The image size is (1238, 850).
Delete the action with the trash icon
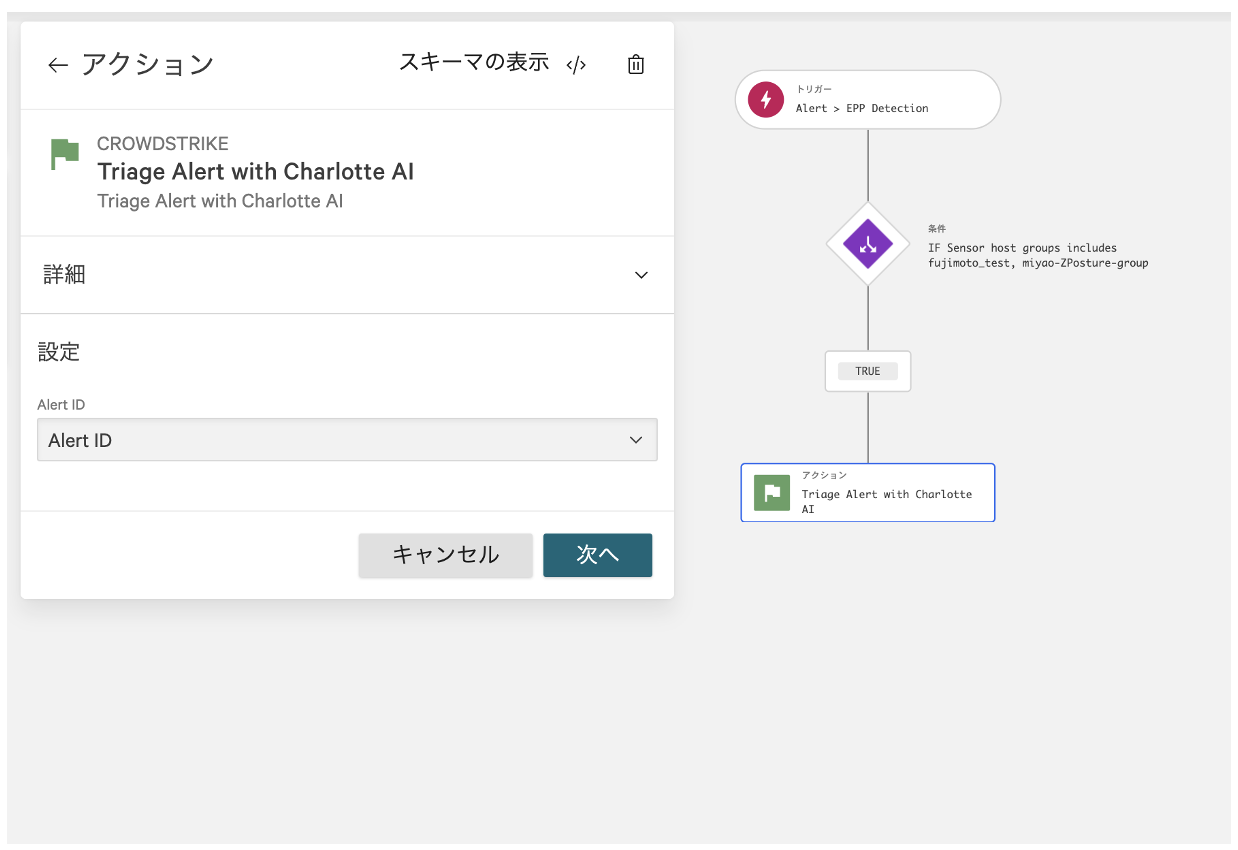635,65
